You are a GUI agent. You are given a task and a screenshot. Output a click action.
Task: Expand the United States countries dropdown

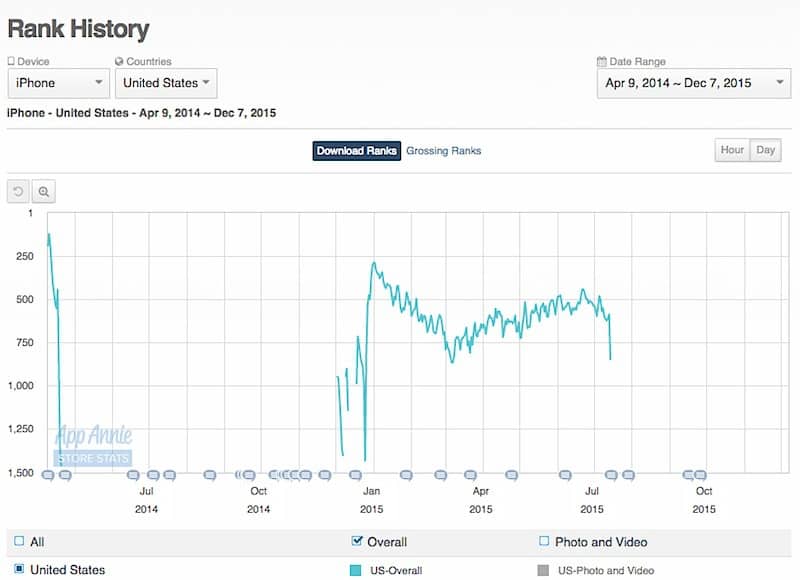(x=166, y=83)
